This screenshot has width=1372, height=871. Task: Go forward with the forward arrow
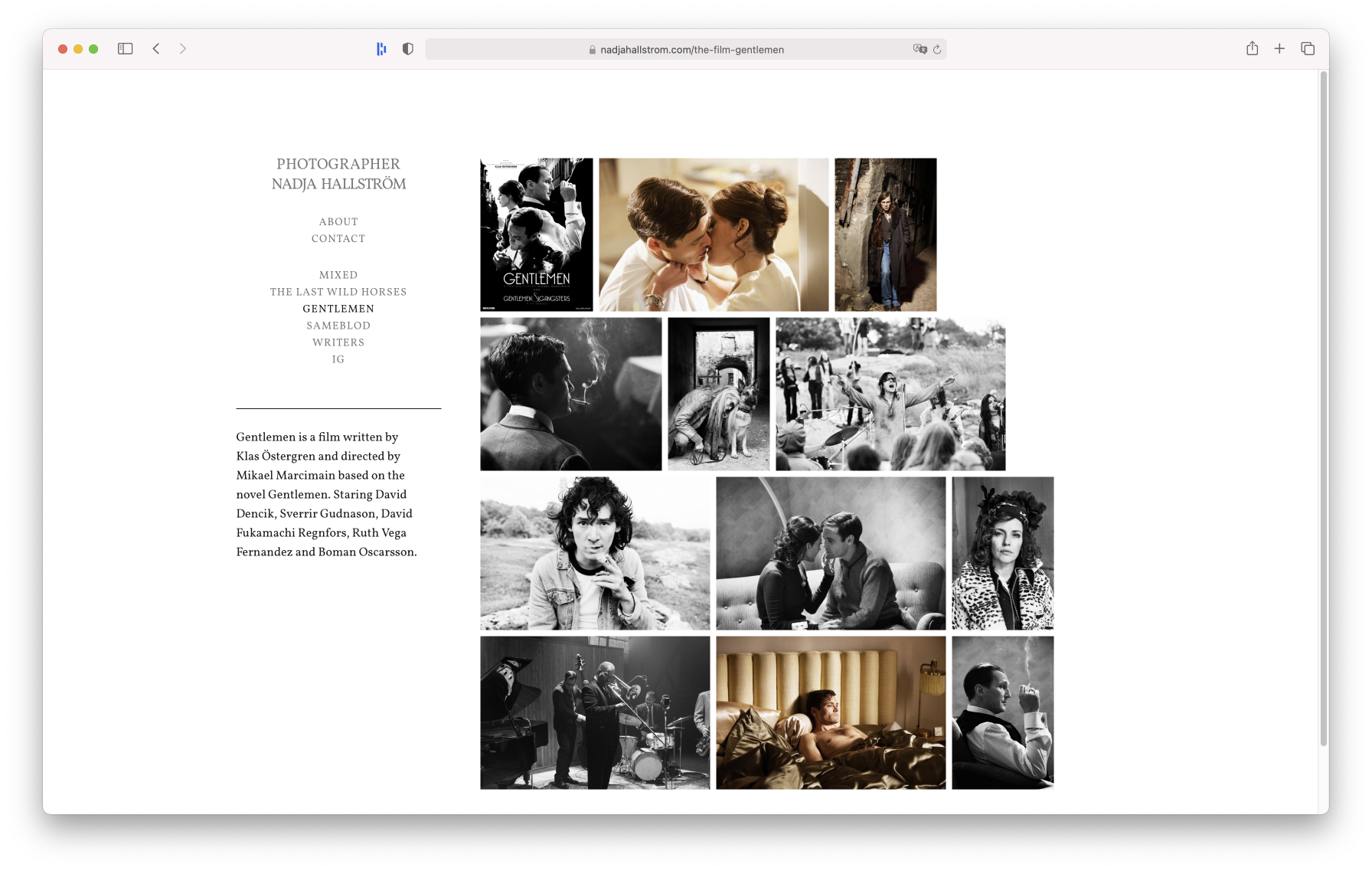point(182,49)
